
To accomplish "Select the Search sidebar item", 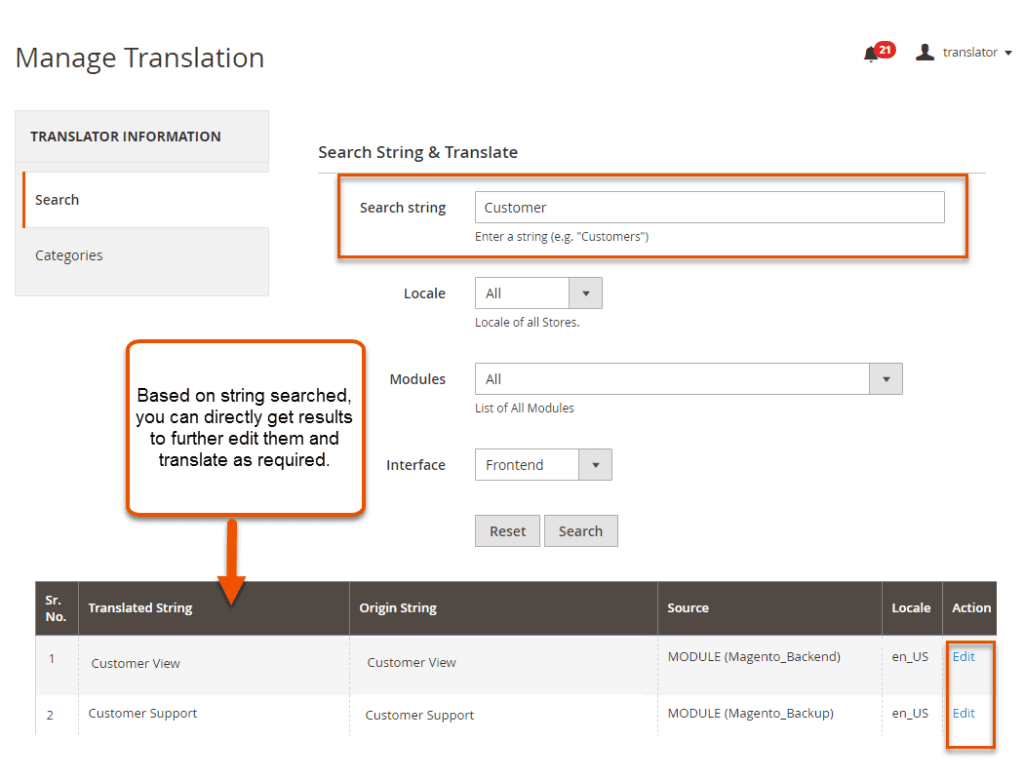I will coord(57,199).
